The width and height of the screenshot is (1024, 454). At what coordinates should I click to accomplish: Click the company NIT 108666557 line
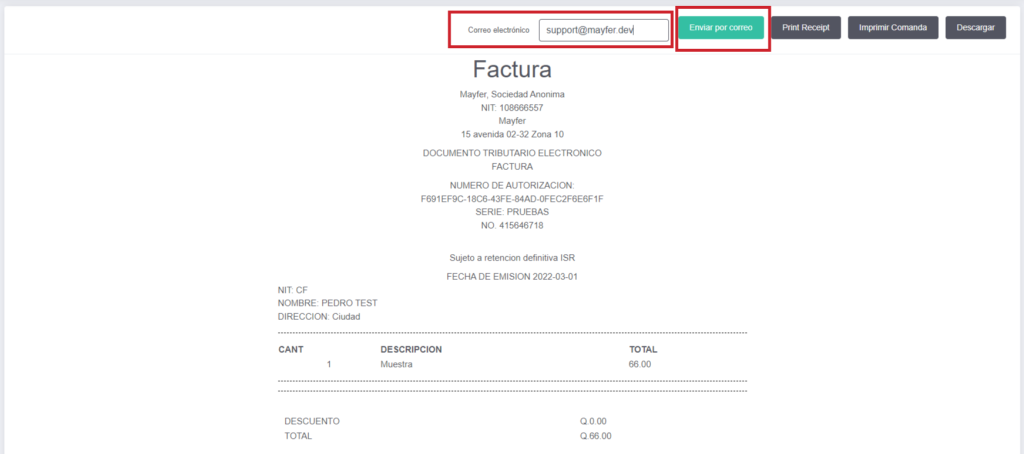click(x=512, y=108)
